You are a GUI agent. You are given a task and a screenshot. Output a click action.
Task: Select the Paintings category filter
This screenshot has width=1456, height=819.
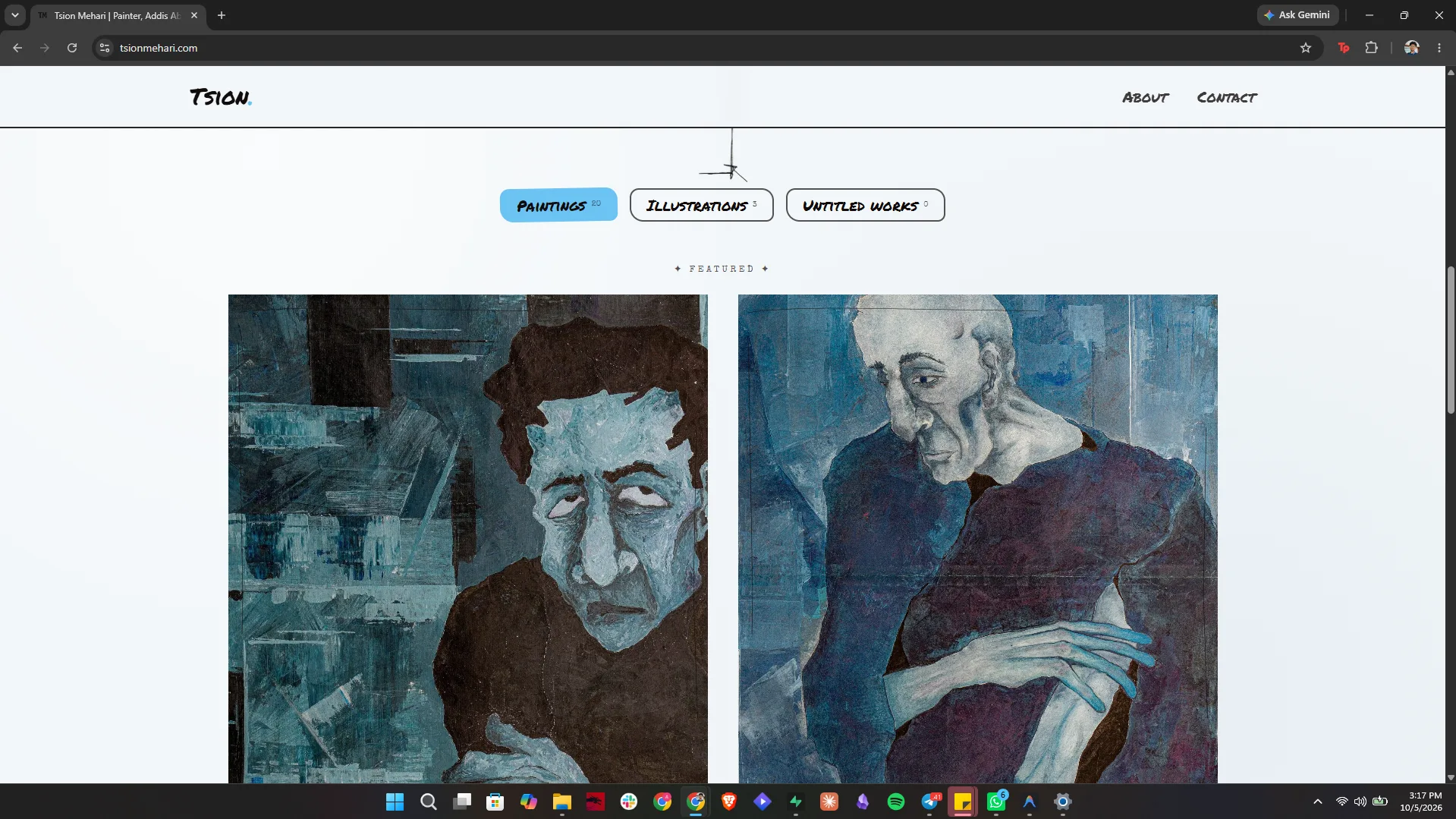click(x=558, y=205)
